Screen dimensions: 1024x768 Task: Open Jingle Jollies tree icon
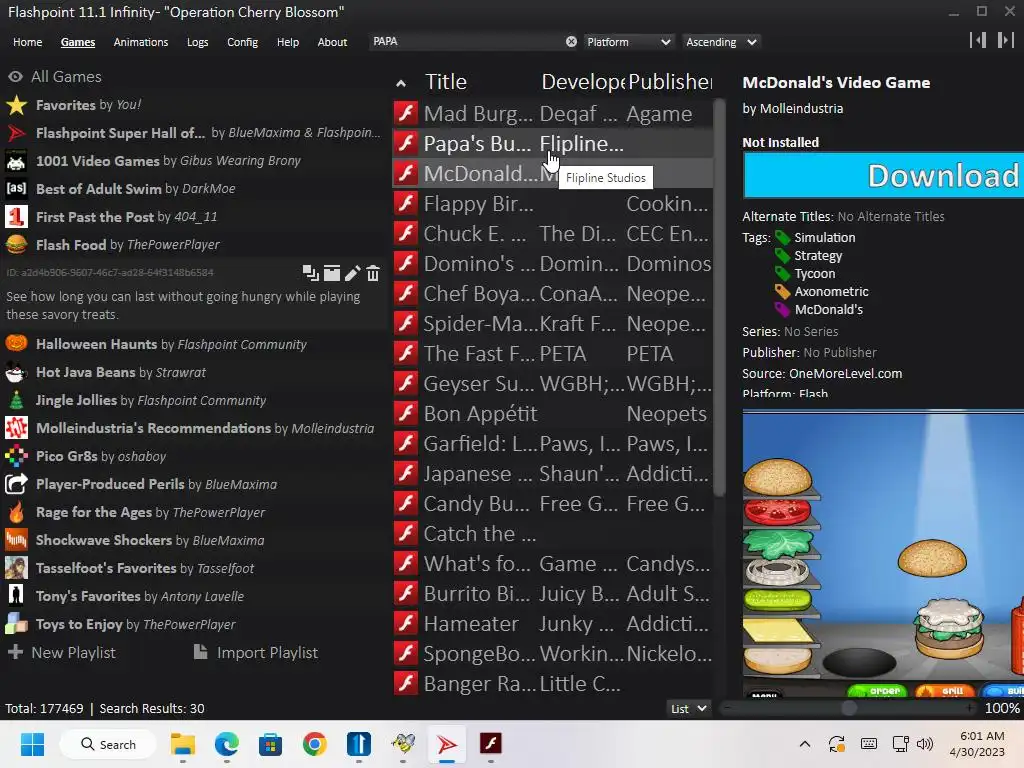click(x=16, y=400)
